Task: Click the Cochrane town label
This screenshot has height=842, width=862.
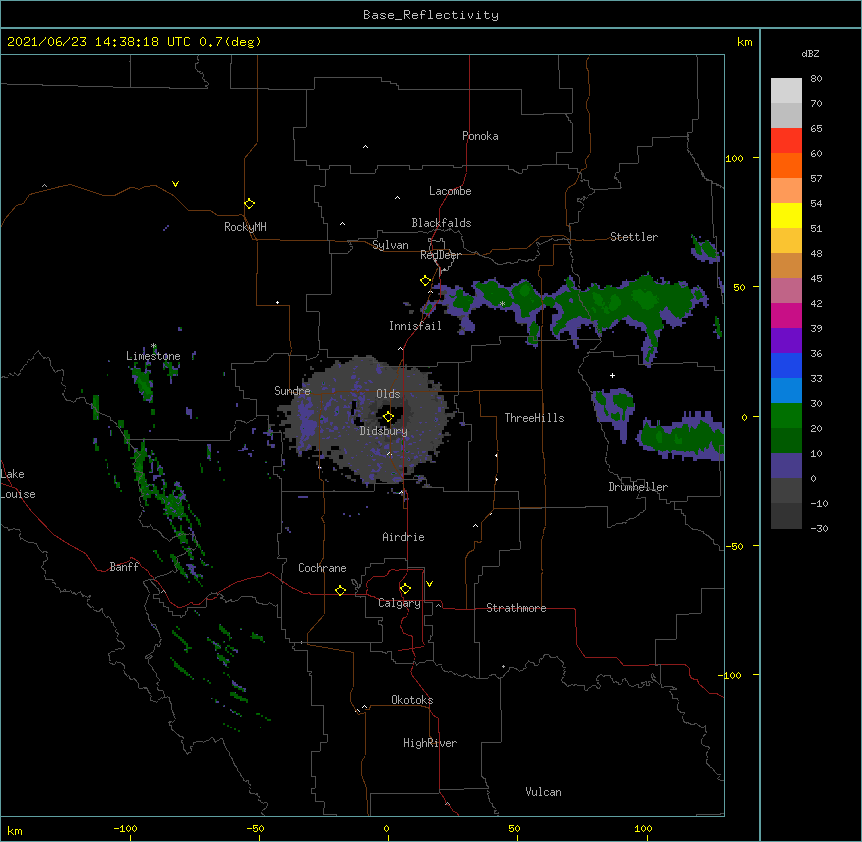Action: [322, 568]
